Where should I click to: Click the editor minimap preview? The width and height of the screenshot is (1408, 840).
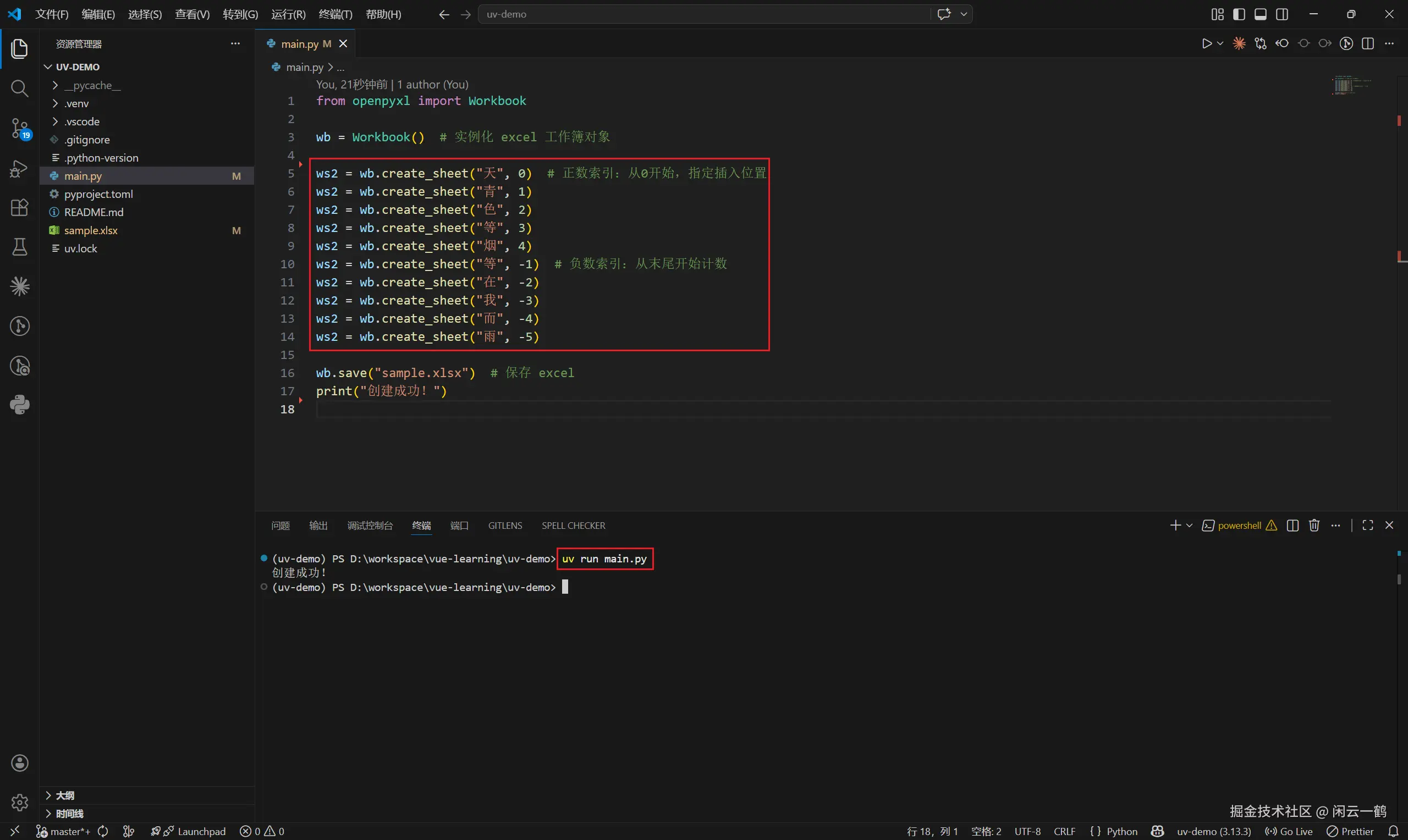(x=1351, y=85)
